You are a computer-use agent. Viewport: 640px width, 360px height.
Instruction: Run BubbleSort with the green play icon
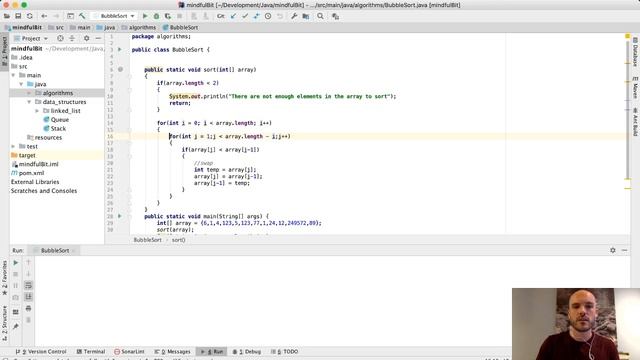(145, 16)
